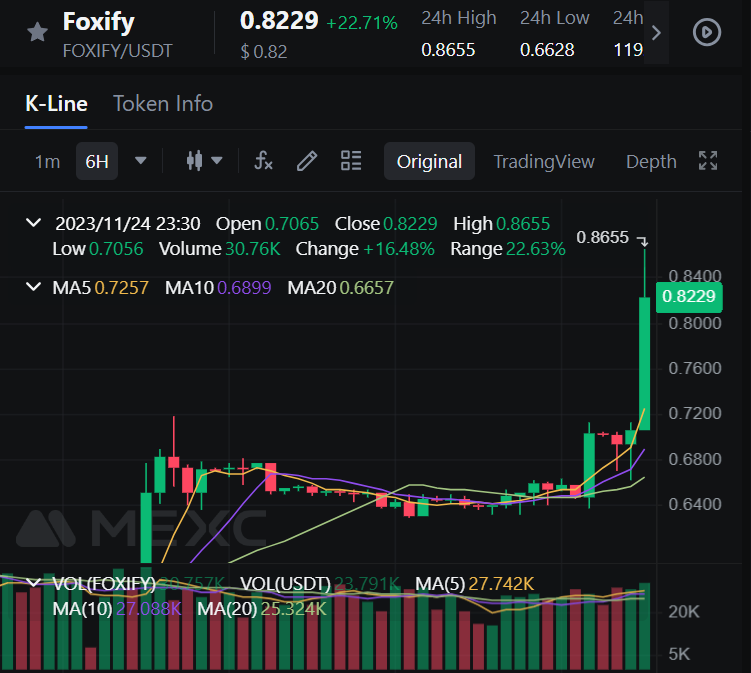Collapse the VOL(FOXIFY) volume indicator chevron
Screen dimensions: 751x673
tap(34, 583)
